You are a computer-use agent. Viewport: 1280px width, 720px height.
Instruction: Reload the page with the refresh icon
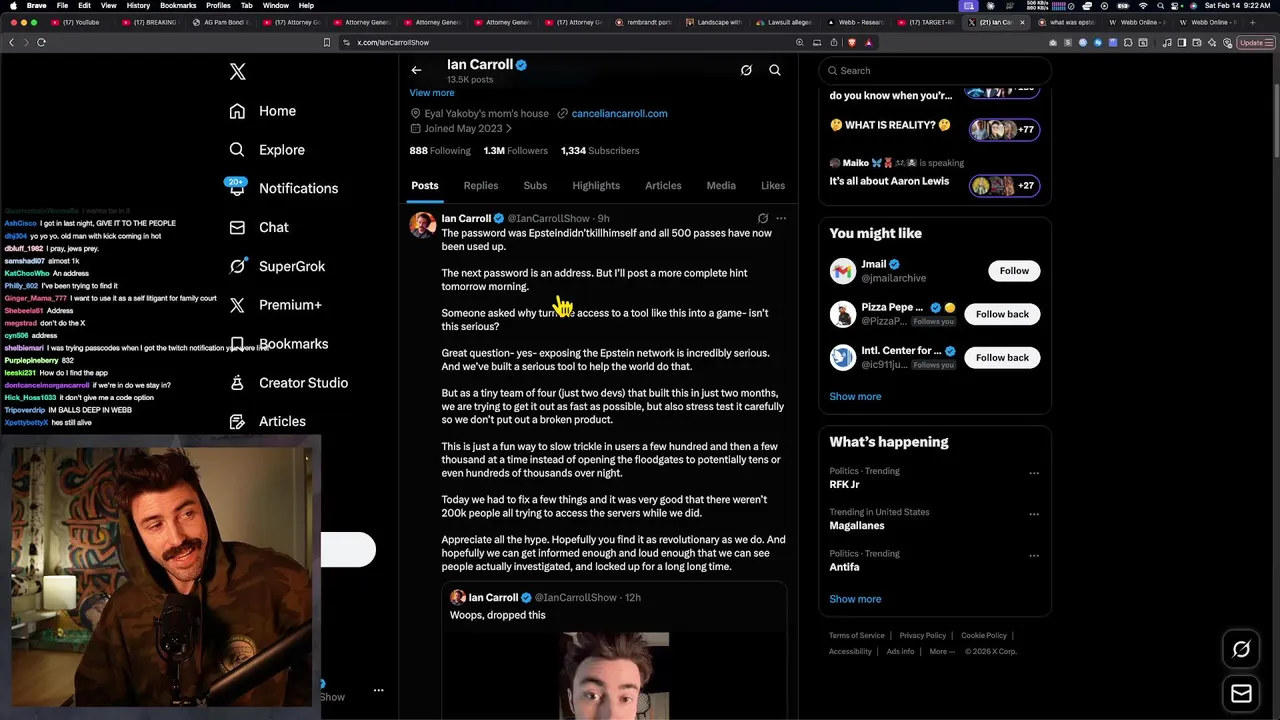pos(41,42)
